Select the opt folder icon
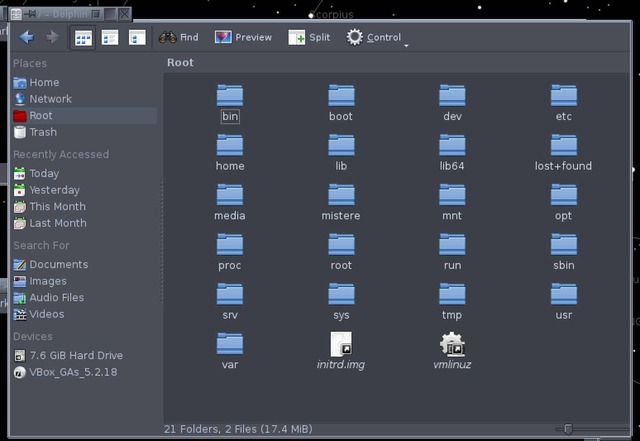Image resolution: width=640 pixels, height=441 pixels. 564,195
